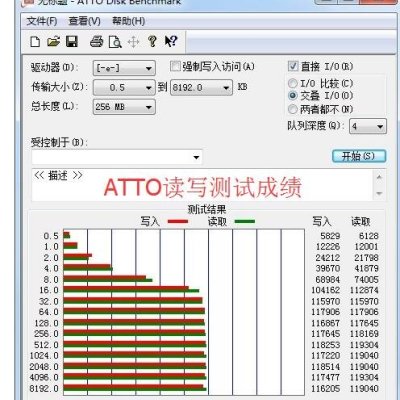
Task: Open Print Preview from the toolbar
Action: (x=115, y=42)
